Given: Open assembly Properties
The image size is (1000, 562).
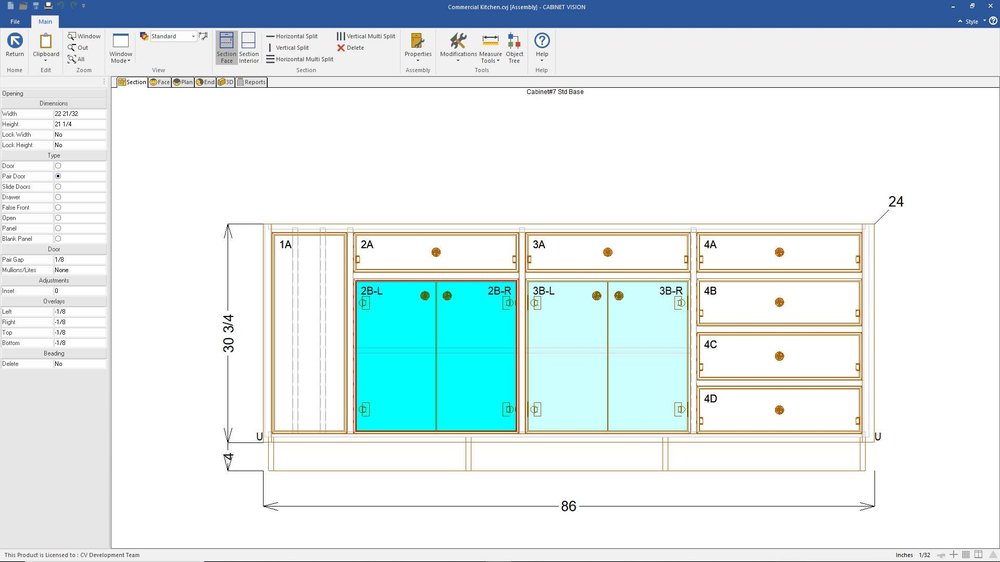Looking at the screenshot, I should (x=418, y=47).
